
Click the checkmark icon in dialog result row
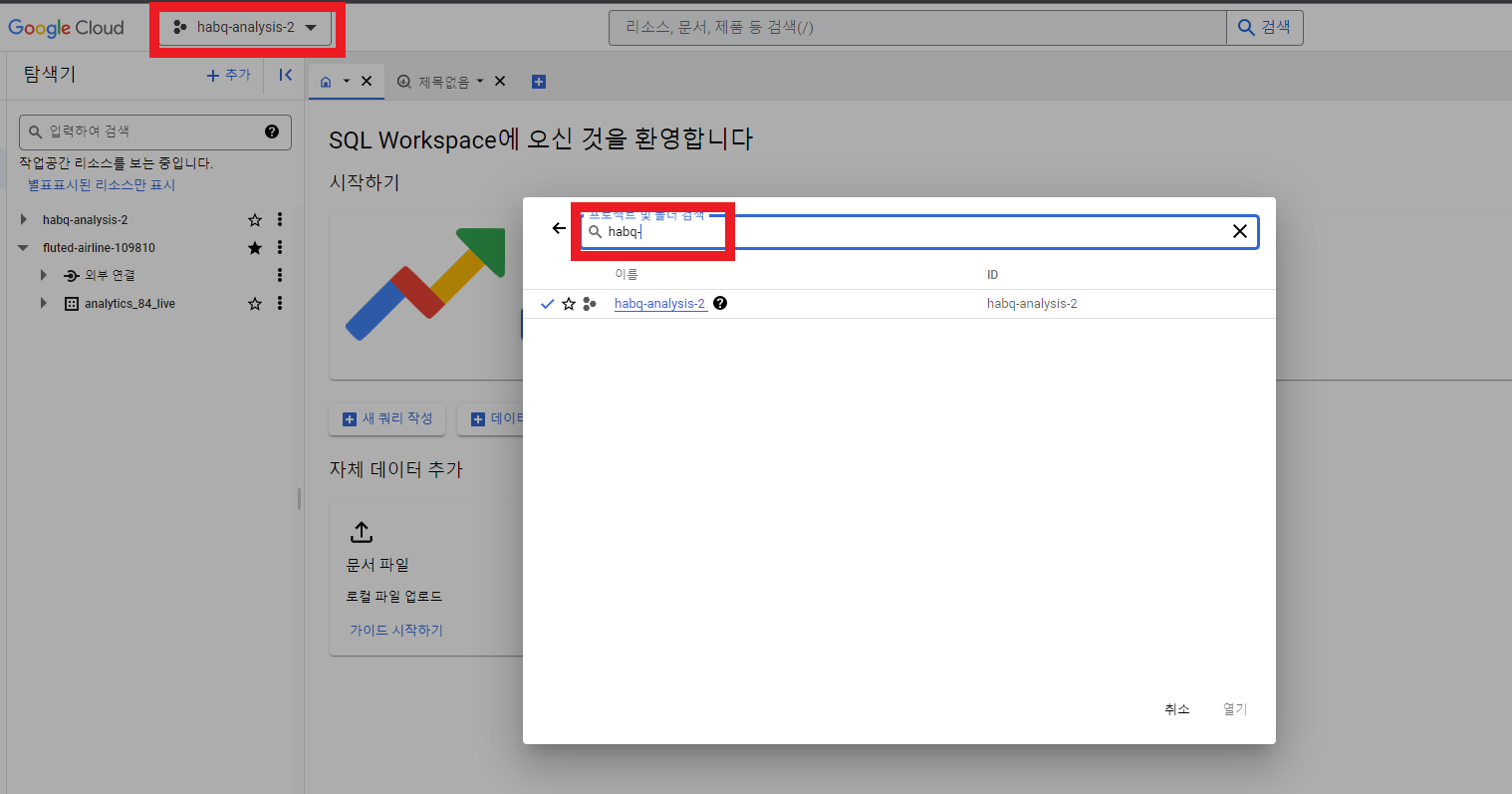[x=547, y=304]
